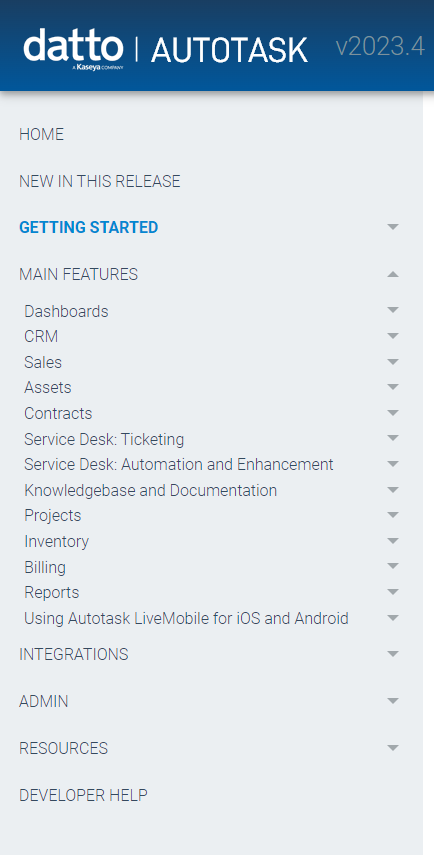Viewport: 434px width, 855px height.
Task: Expand the Reports submenu arrow
Action: coord(393,592)
